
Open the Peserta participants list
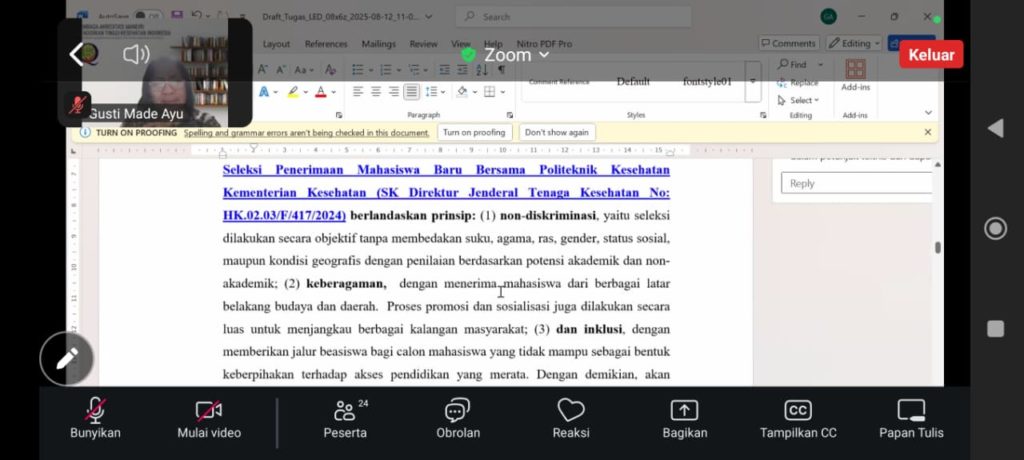pyautogui.click(x=345, y=419)
